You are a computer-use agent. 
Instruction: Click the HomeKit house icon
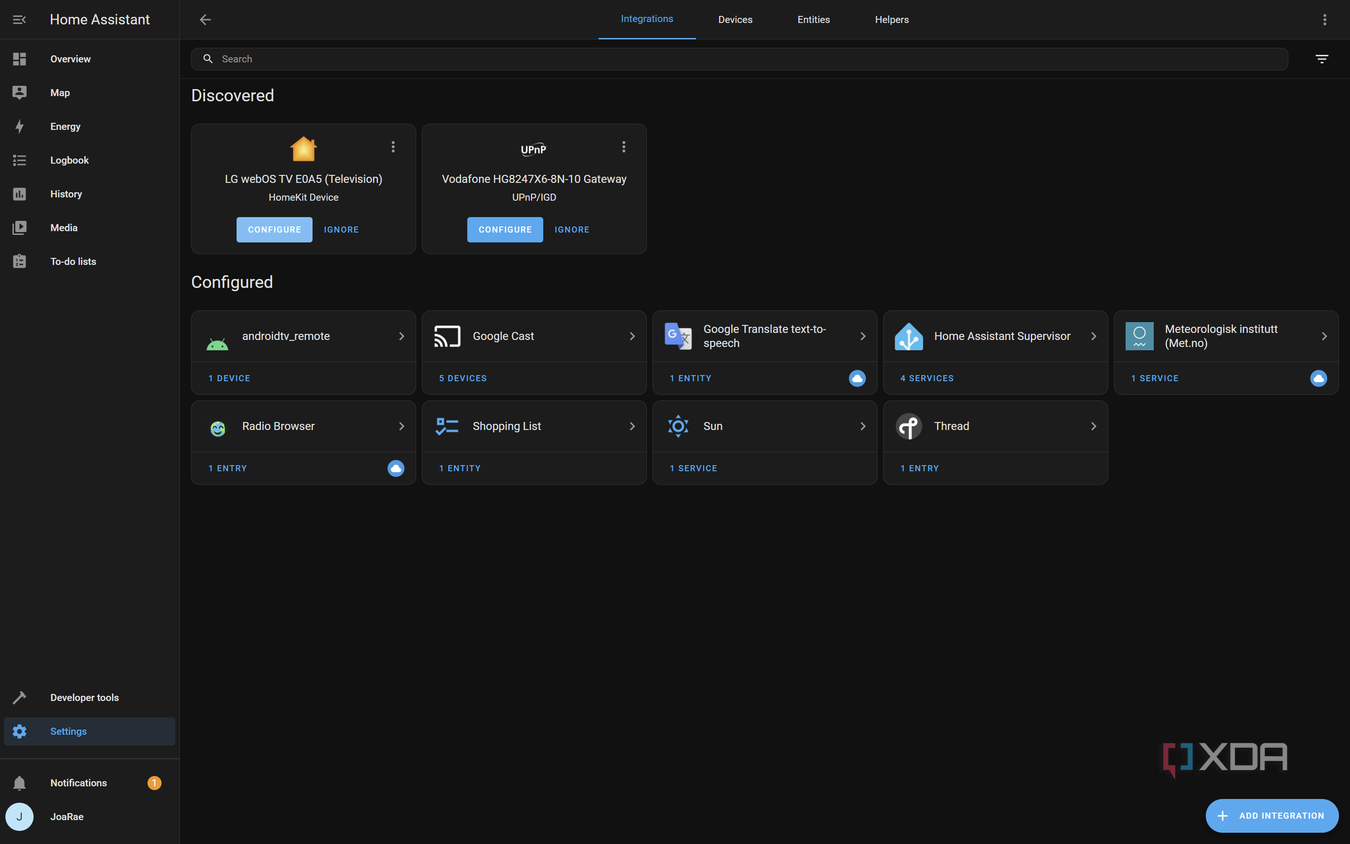point(303,149)
